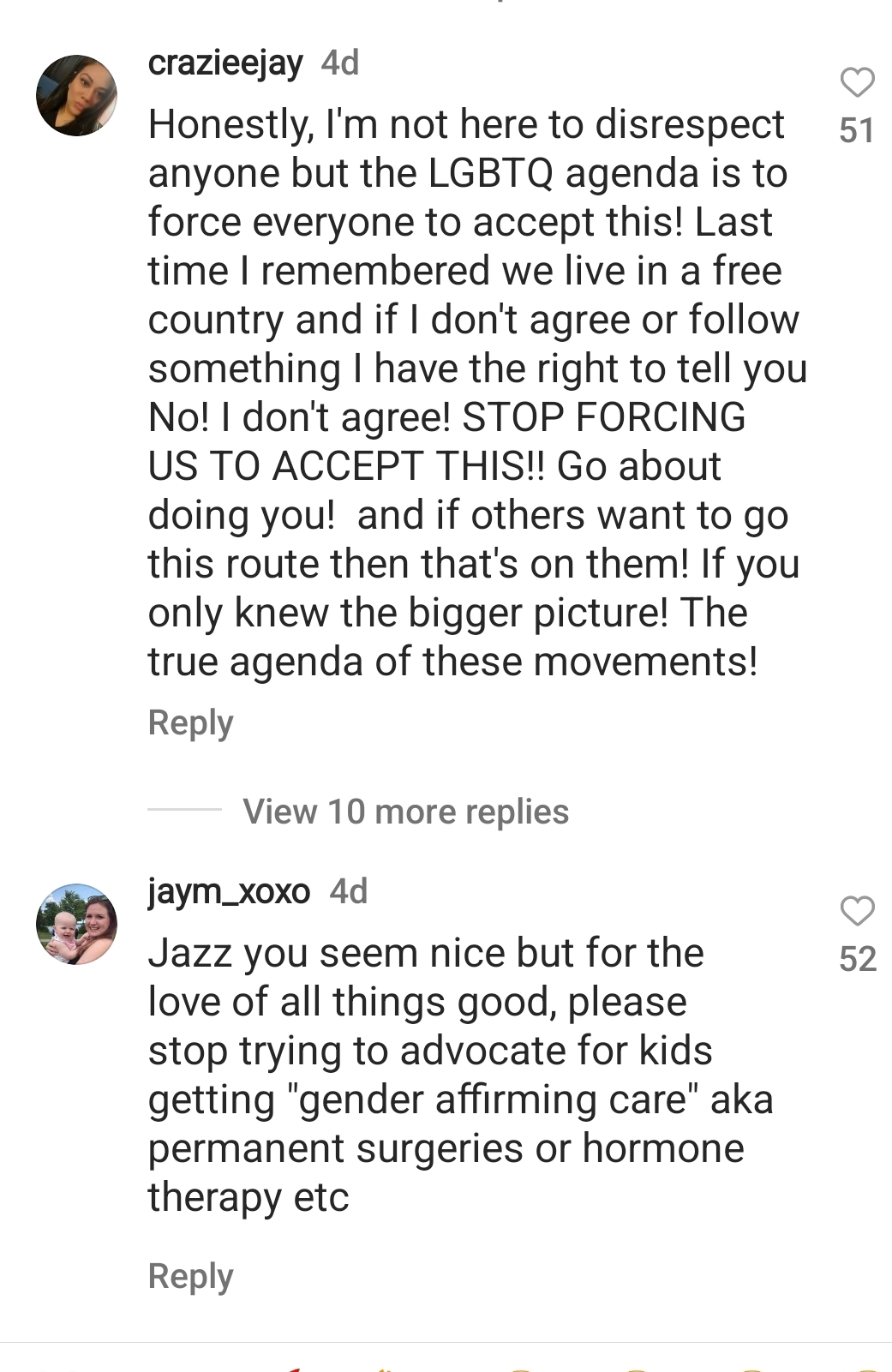Click the 'true agenda of these movements!' line

coord(453,662)
